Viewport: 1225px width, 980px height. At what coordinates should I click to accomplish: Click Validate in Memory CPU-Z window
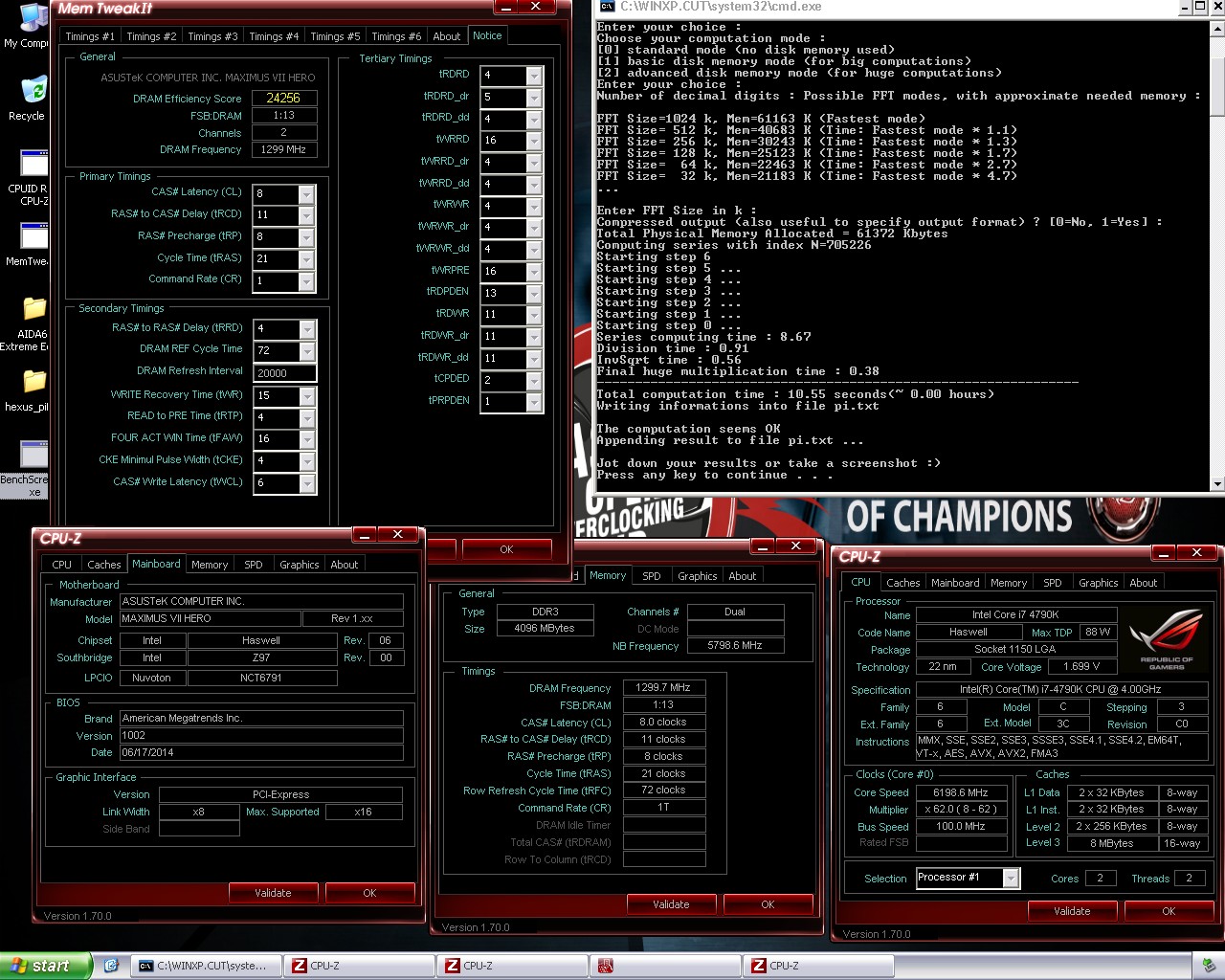point(671,904)
